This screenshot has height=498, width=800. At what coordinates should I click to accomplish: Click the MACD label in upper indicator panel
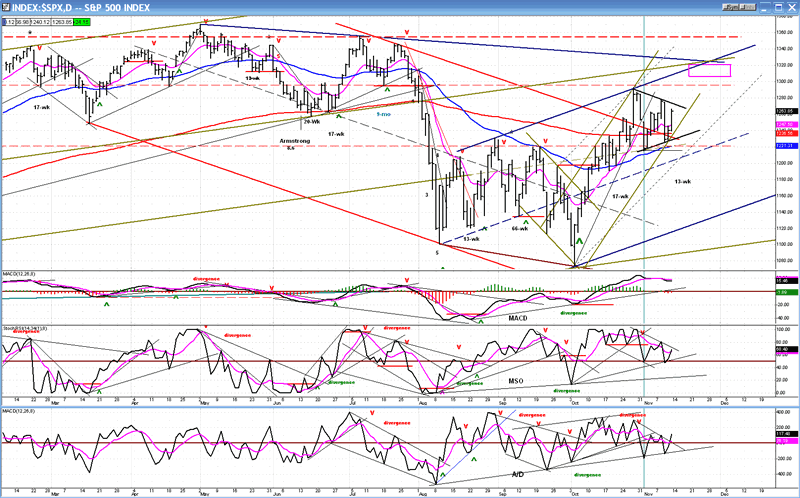(518, 318)
